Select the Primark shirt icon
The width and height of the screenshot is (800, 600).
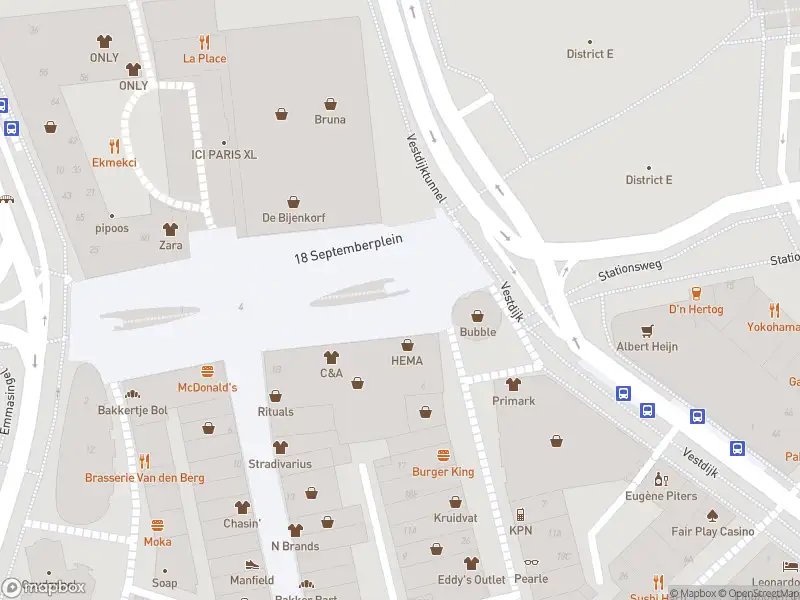(513, 384)
